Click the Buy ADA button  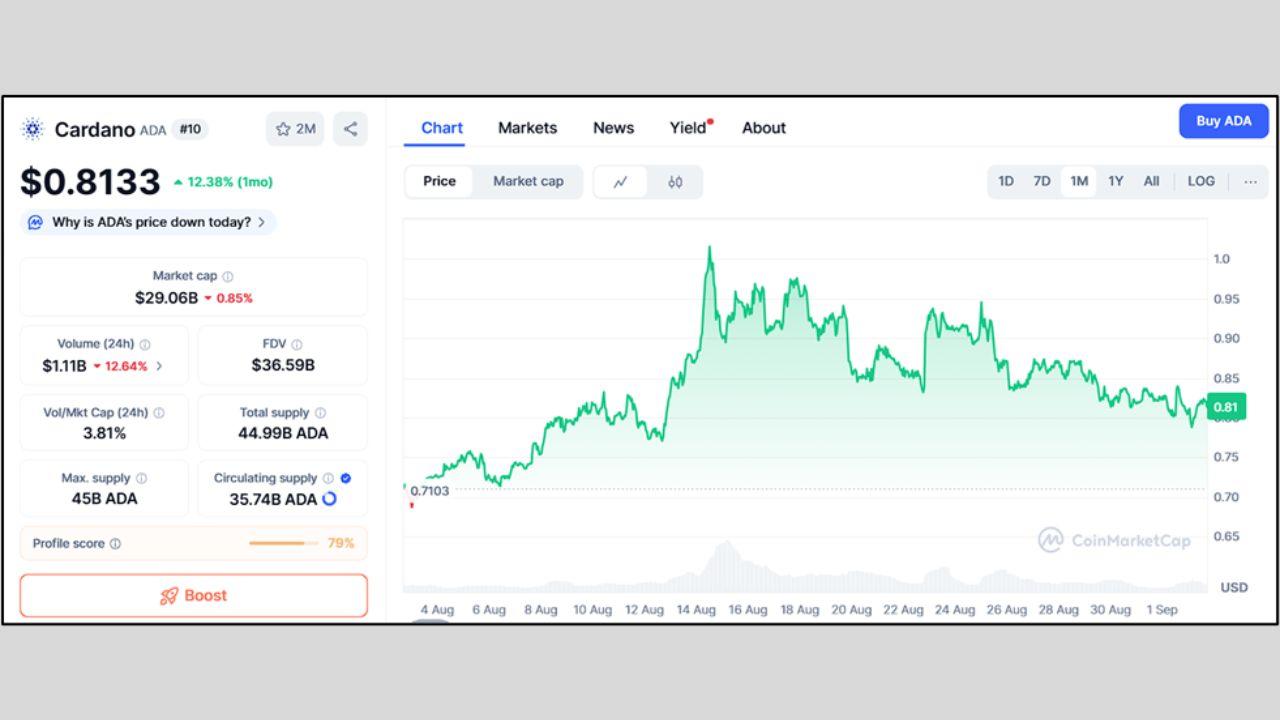[x=1223, y=121]
